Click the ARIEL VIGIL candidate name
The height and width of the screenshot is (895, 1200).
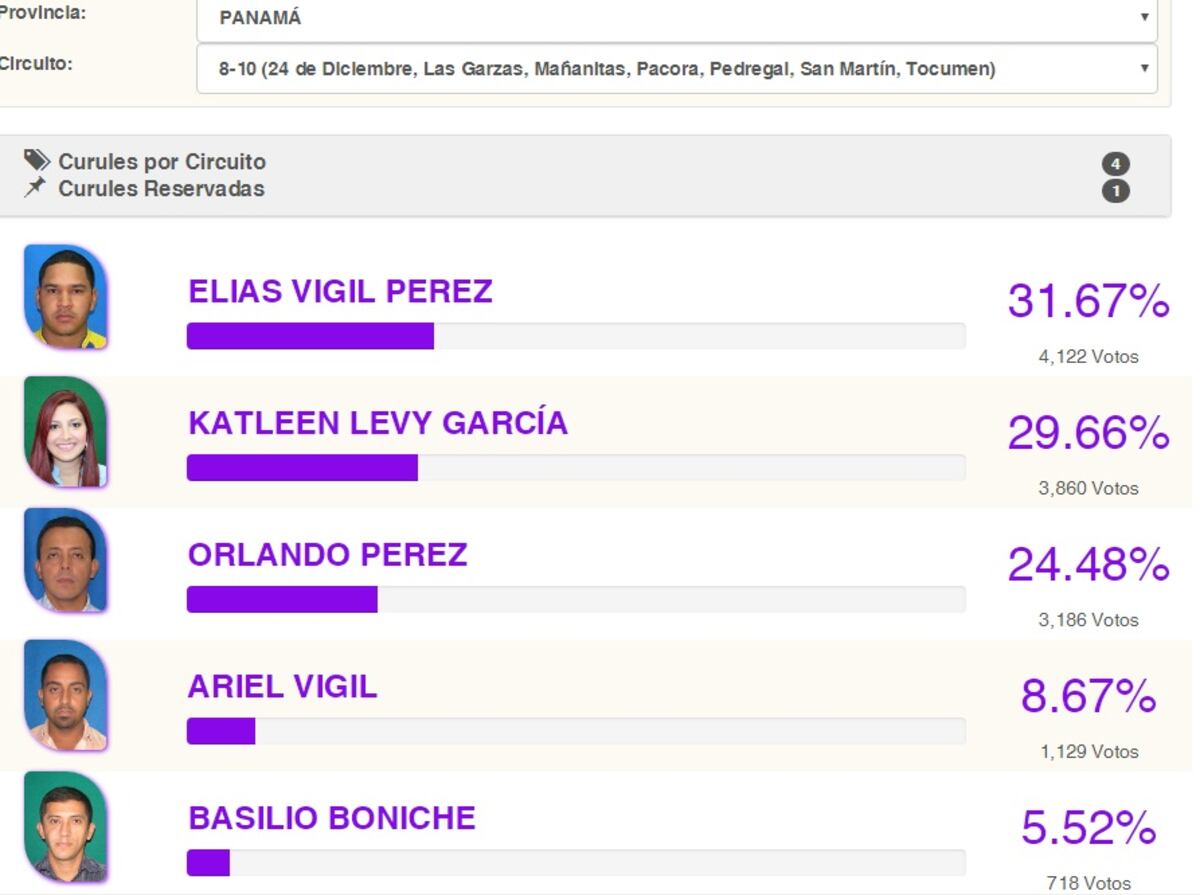click(x=283, y=687)
